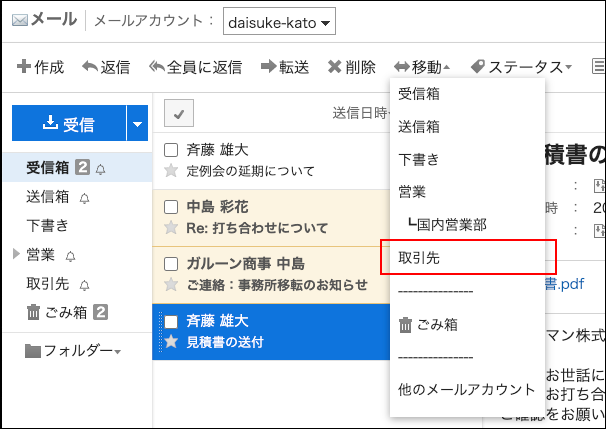Click the select-all checkmark button

pos(179,113)
